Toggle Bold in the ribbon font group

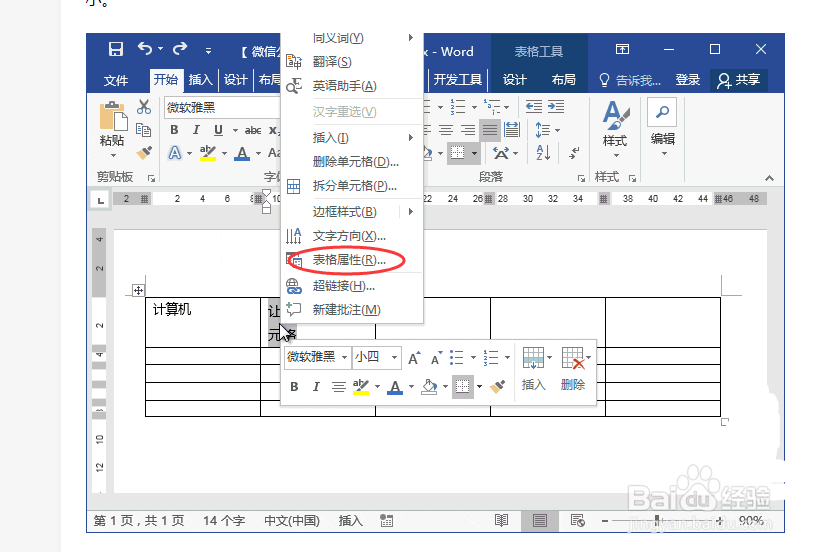click(x=174, y=130)
